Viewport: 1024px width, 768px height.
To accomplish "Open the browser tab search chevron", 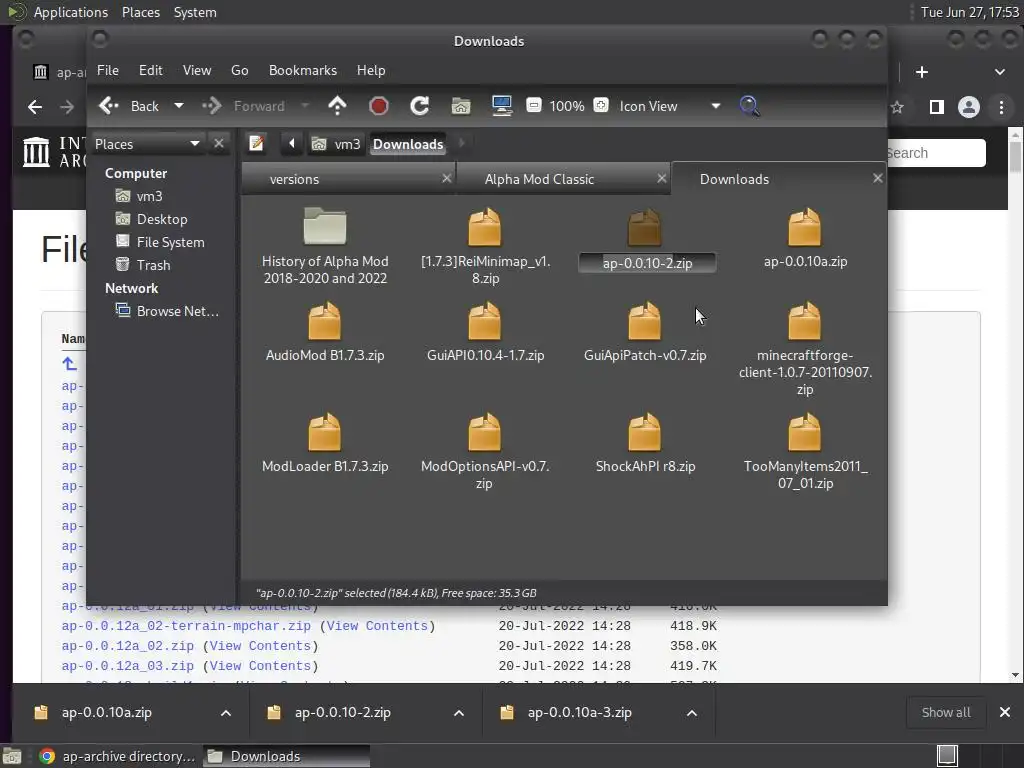I will [x=1000, y=72].
